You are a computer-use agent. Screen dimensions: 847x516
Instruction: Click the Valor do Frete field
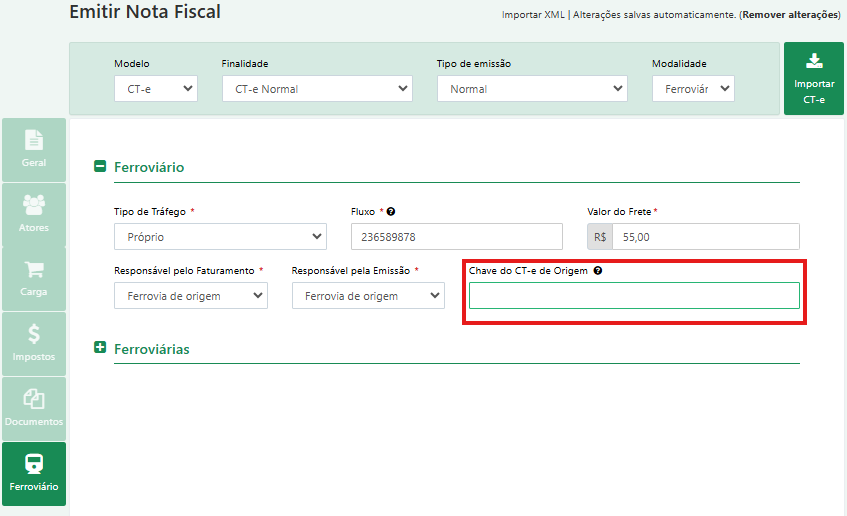pos(705,237)
